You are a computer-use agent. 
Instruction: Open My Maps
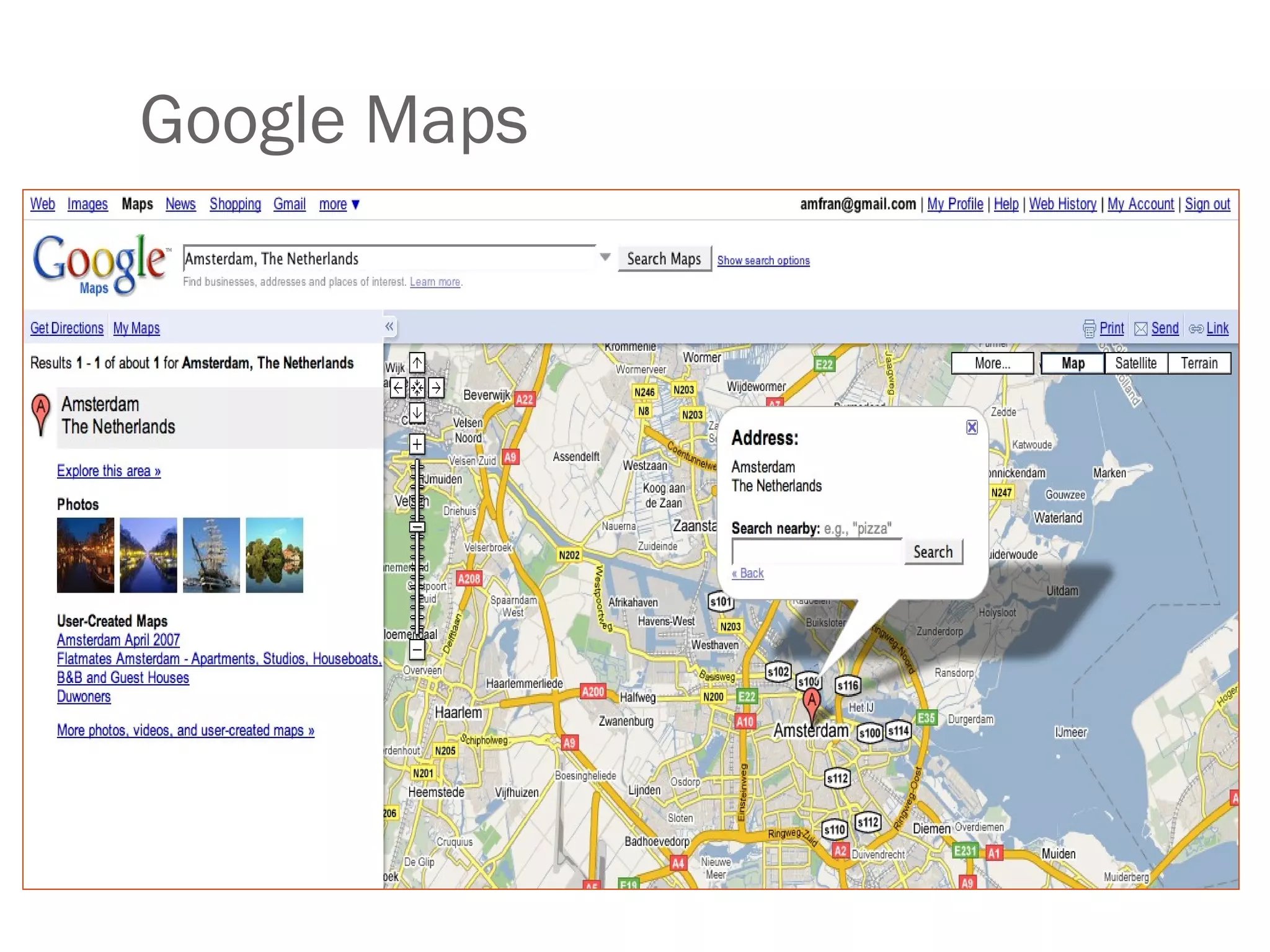(136, 328)
